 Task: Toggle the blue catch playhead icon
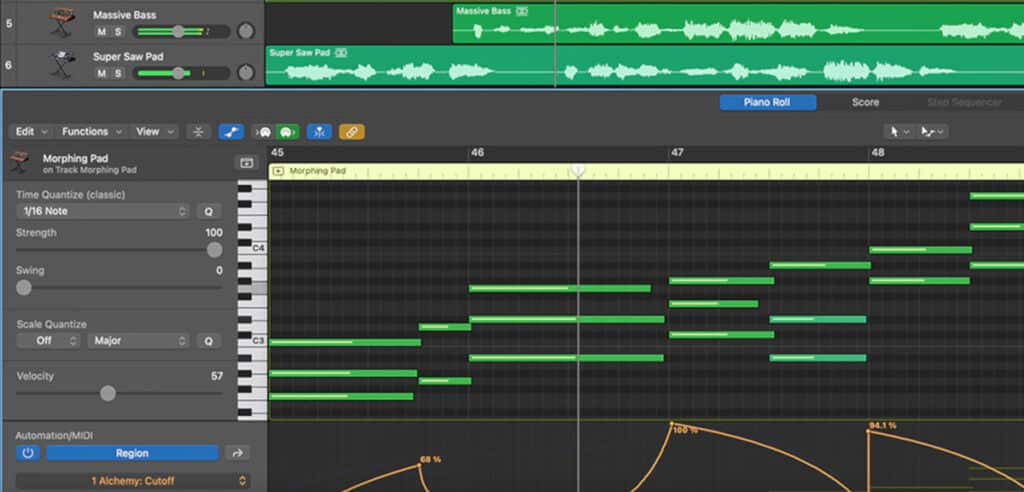pyautogui.click(x=320, y=131)
